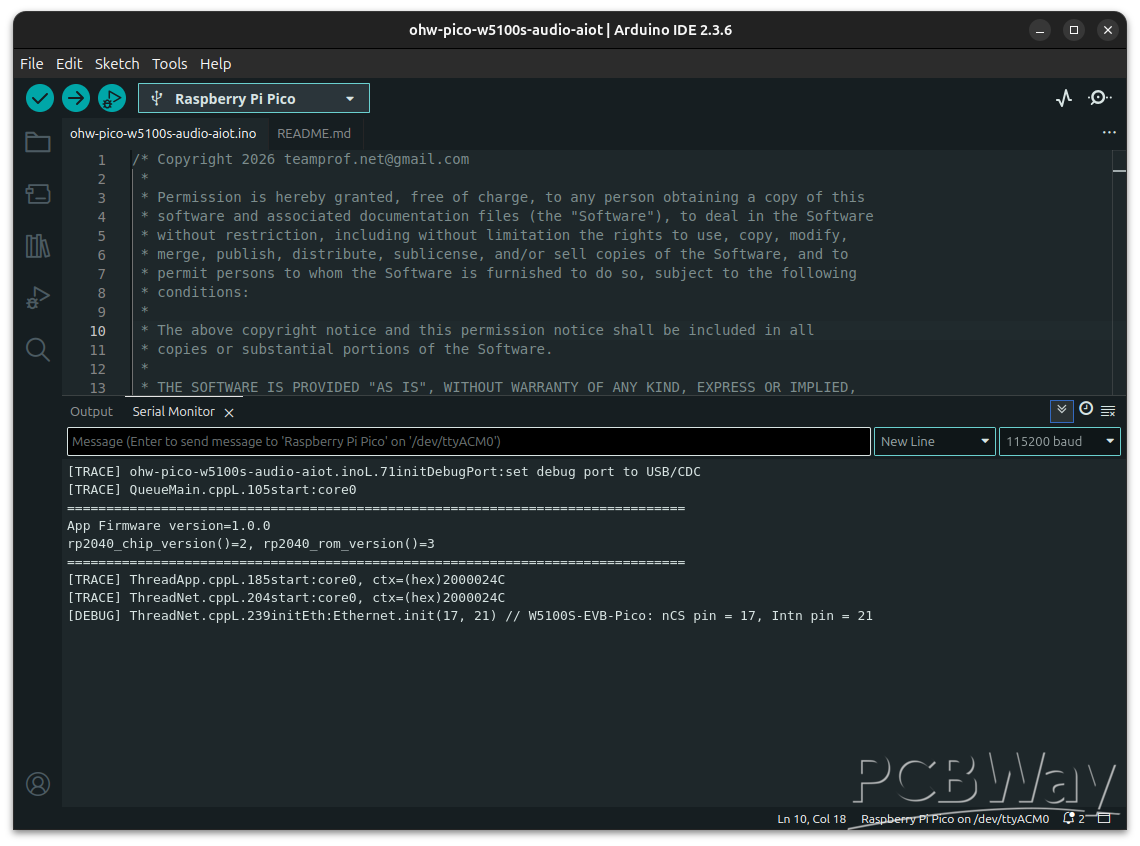Toggle timestamp clock in Serial Monitor

click(1086, 410)
